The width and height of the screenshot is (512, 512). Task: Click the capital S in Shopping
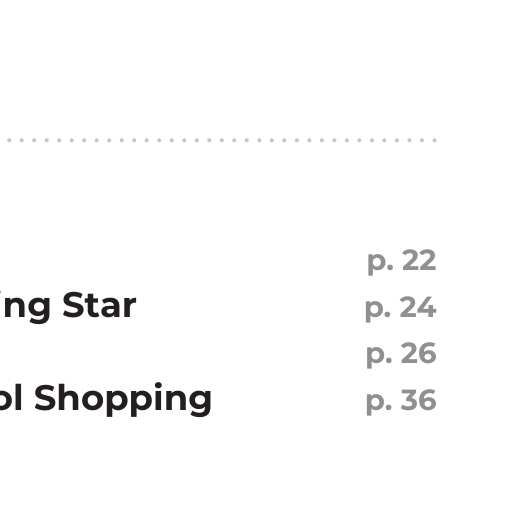(44, 397)
